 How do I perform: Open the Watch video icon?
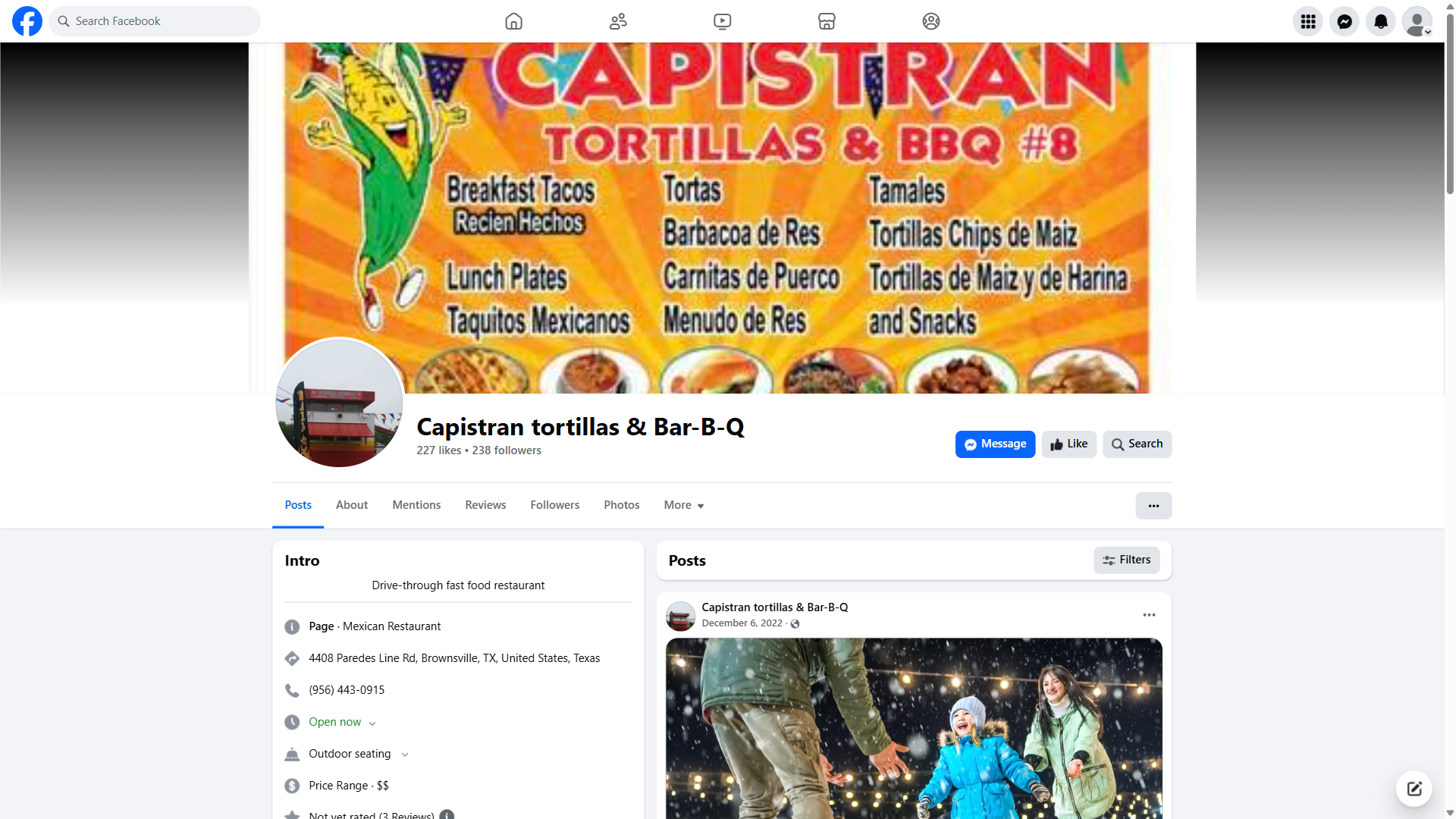point(723,21)
